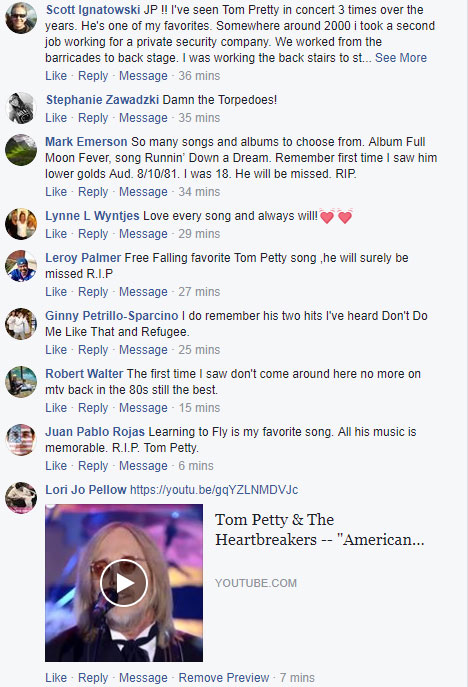The width and height of the screenshot is (468, 687).
Task: Click Stephanie Zawadzki's avatar
Action: tap(21, 108)
